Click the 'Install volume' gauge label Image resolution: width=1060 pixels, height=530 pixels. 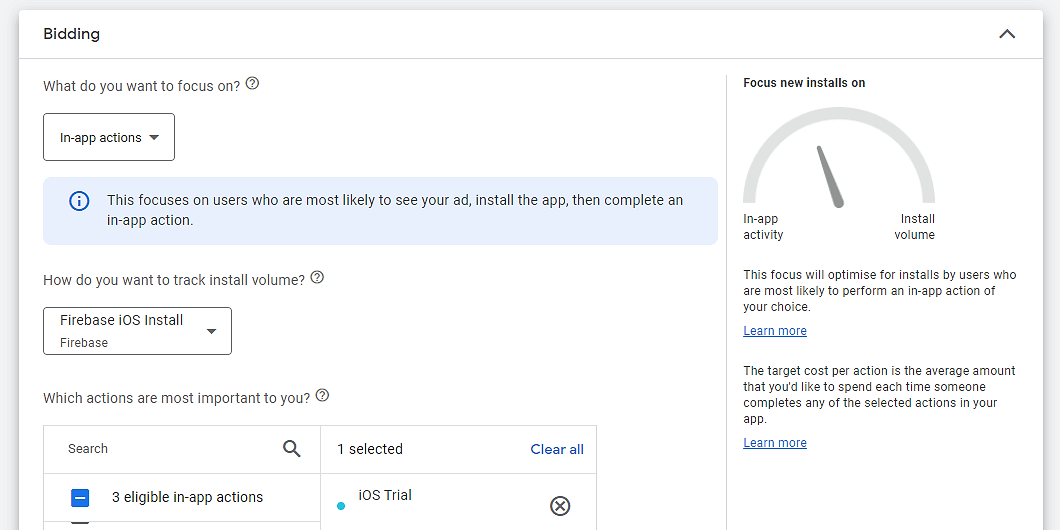[915, 227]
